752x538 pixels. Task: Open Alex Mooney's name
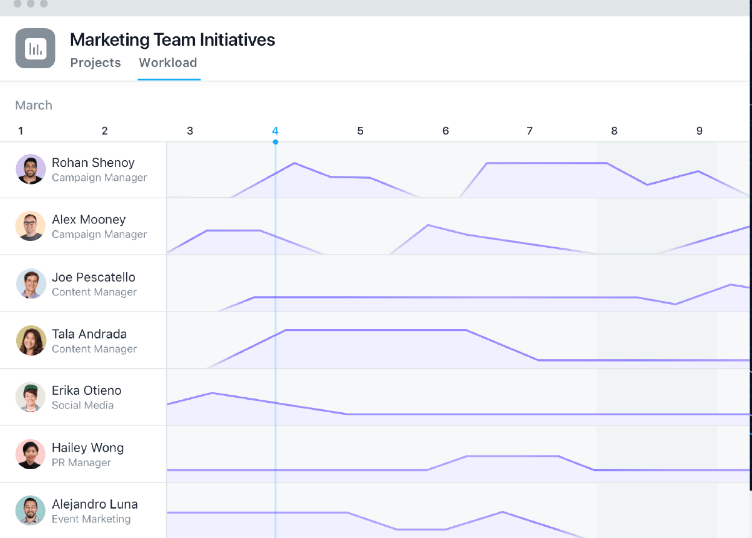click(89, 220)
